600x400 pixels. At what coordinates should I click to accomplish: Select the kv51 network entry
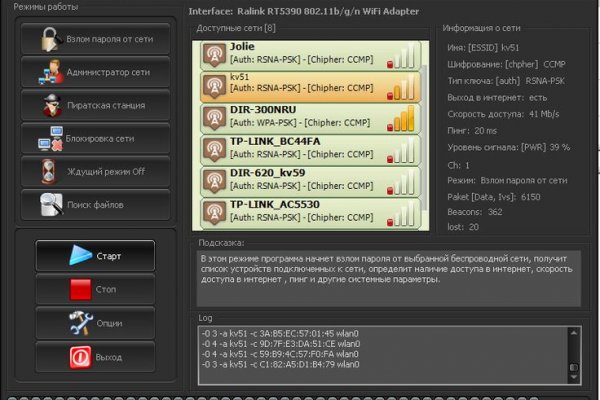point(300,85)
